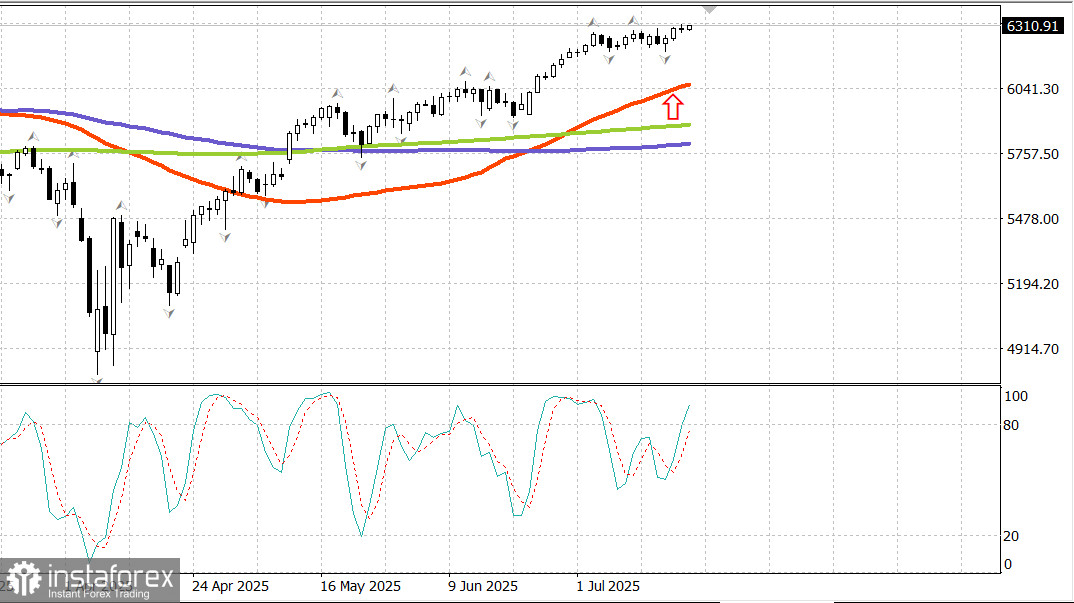
Task: Select the 5757.50 price axis label
Action: [1033, 154]
